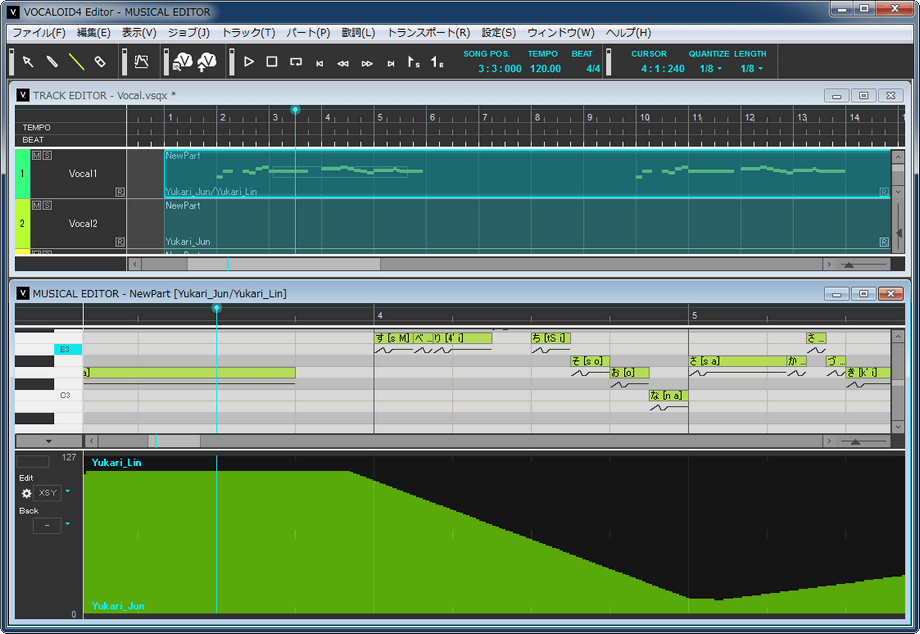
Task: Toggle R icon at Vocal1 part right end
Action: click(x=884, y=192)
